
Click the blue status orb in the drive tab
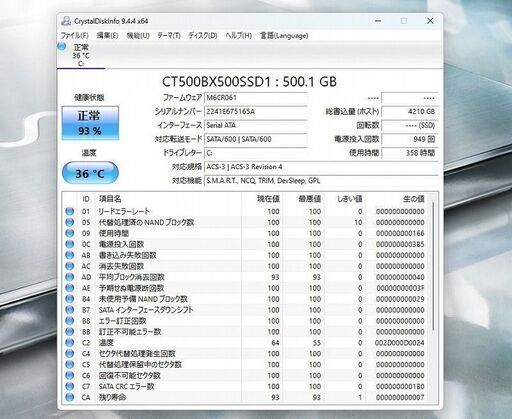62,47
